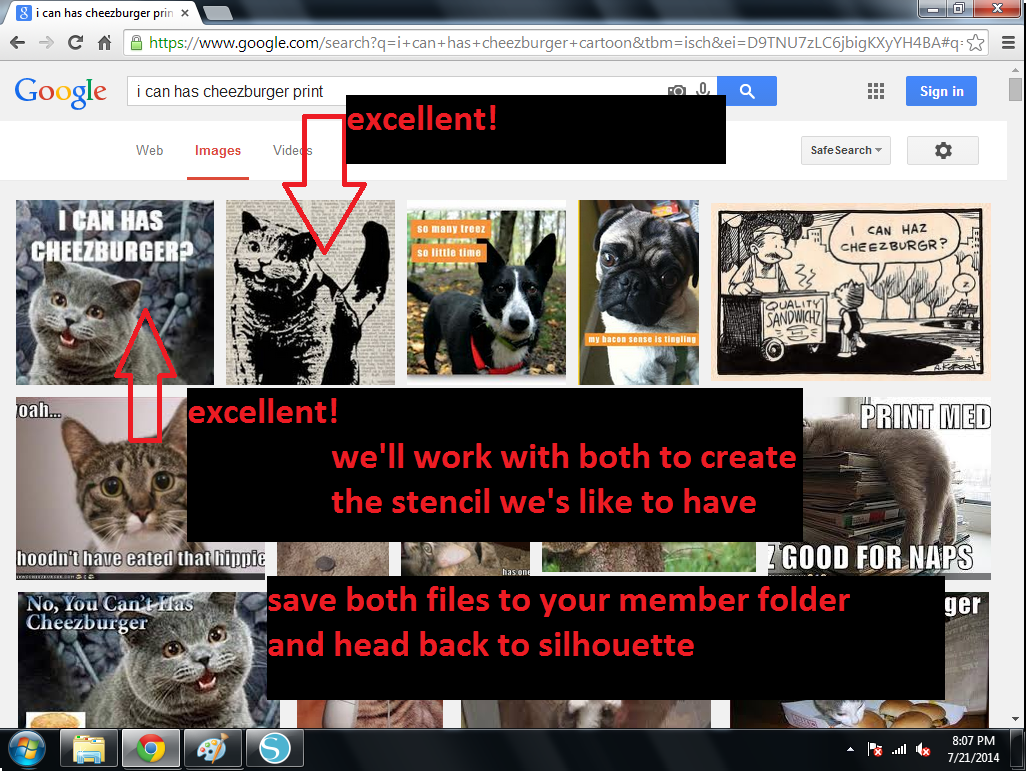Click the taskbar clock showing 8:07 PM
This screenshot has height=772, width=1027.
[973, 749]
